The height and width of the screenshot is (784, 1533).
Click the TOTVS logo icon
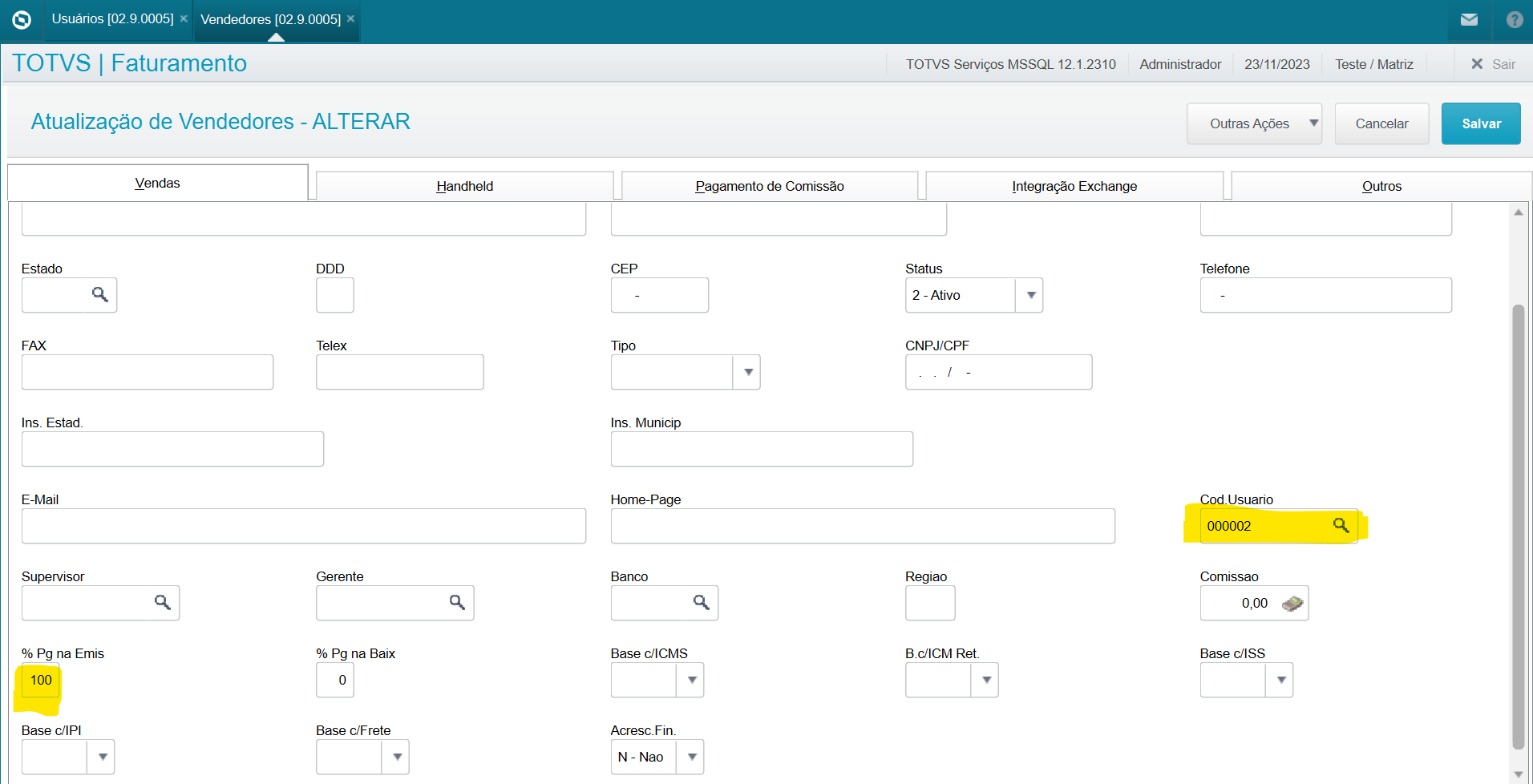[22, 19]
